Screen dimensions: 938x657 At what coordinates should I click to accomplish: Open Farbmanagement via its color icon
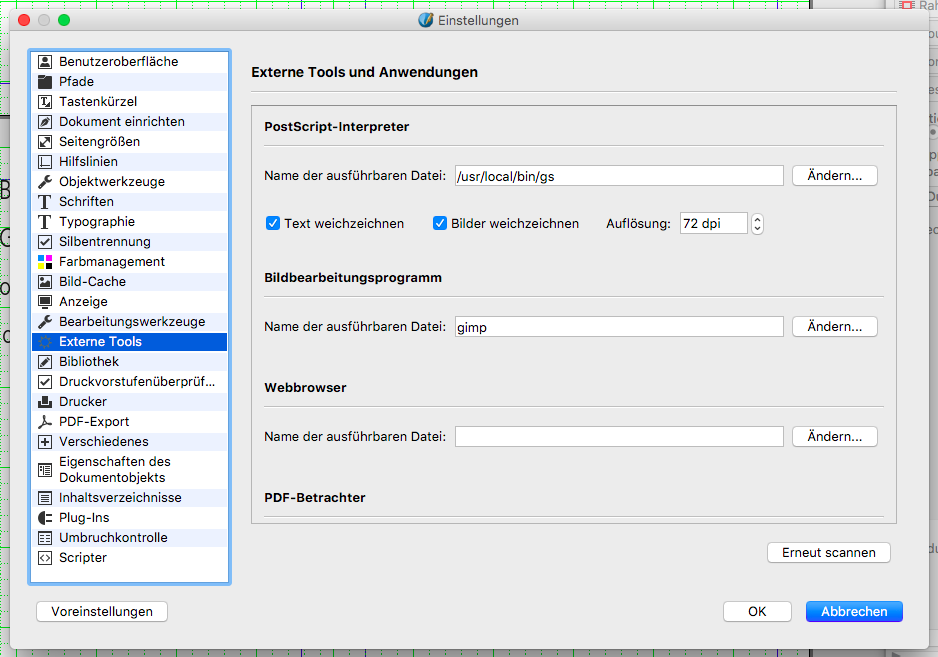tap(44, 262)
